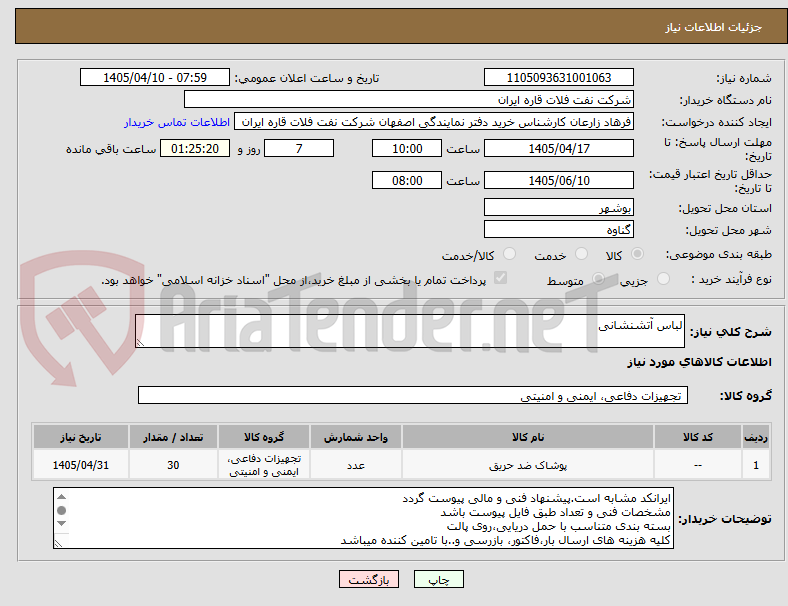Select the جزیی purchase type radio

click(x=663, y=278)
